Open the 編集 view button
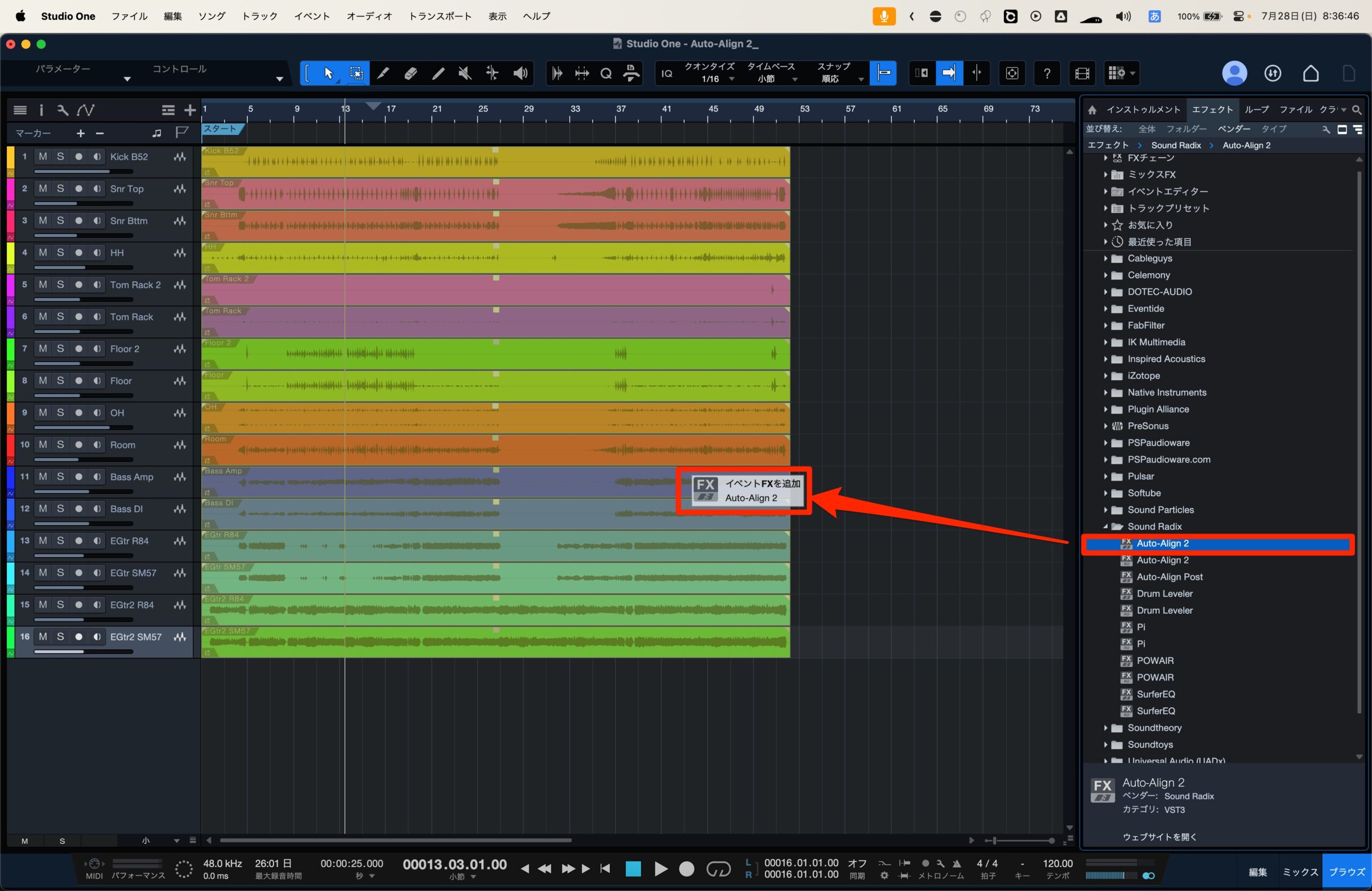 tap(1257, 872)
